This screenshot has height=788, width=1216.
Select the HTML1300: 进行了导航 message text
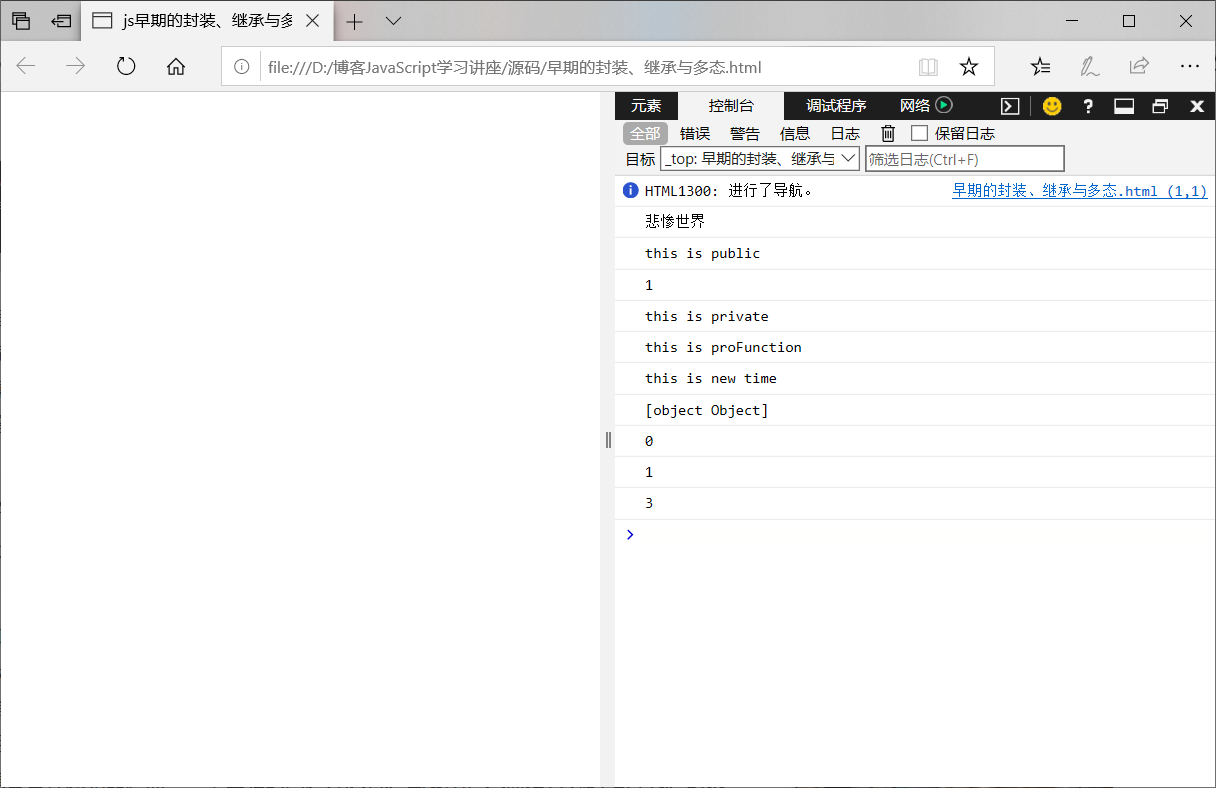[729, 191]
